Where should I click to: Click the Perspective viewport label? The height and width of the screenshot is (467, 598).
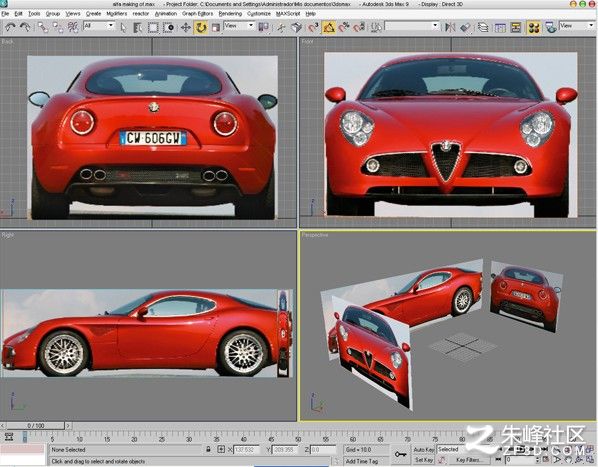pyautogui.click(x=315, y=235)
